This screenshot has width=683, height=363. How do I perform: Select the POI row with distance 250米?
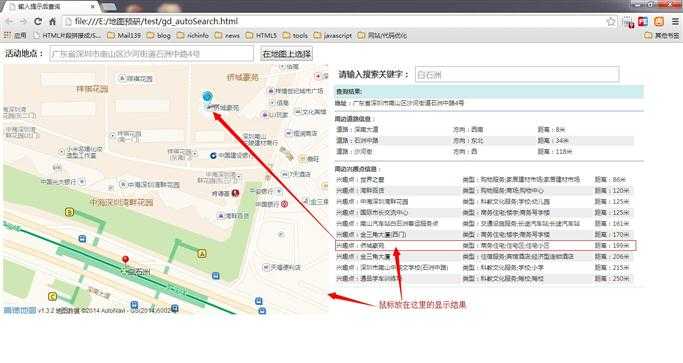click(x=484, y=278)
